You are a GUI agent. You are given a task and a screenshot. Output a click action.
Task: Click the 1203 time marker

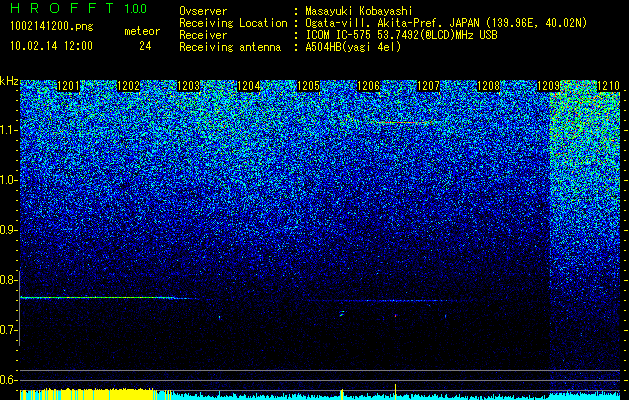pos(189,86)
